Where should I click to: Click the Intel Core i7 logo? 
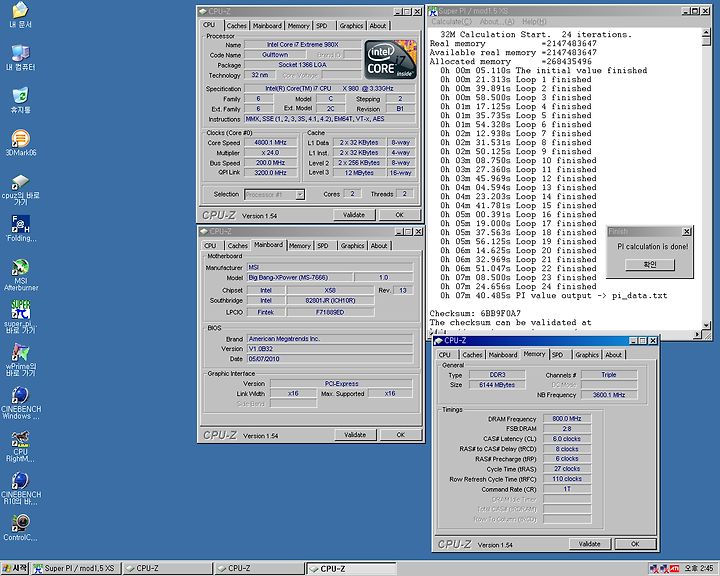pos(390,59)
